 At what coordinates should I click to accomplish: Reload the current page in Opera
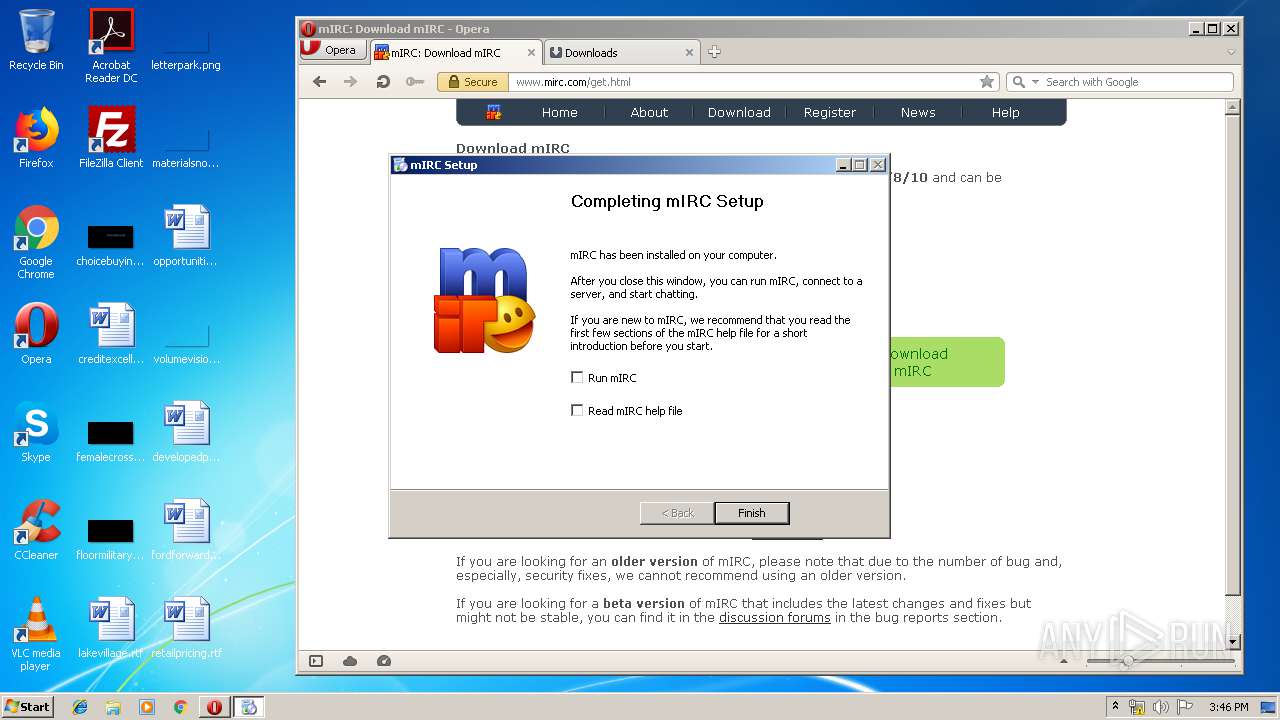pyautogui.click(x=382, y=82)
